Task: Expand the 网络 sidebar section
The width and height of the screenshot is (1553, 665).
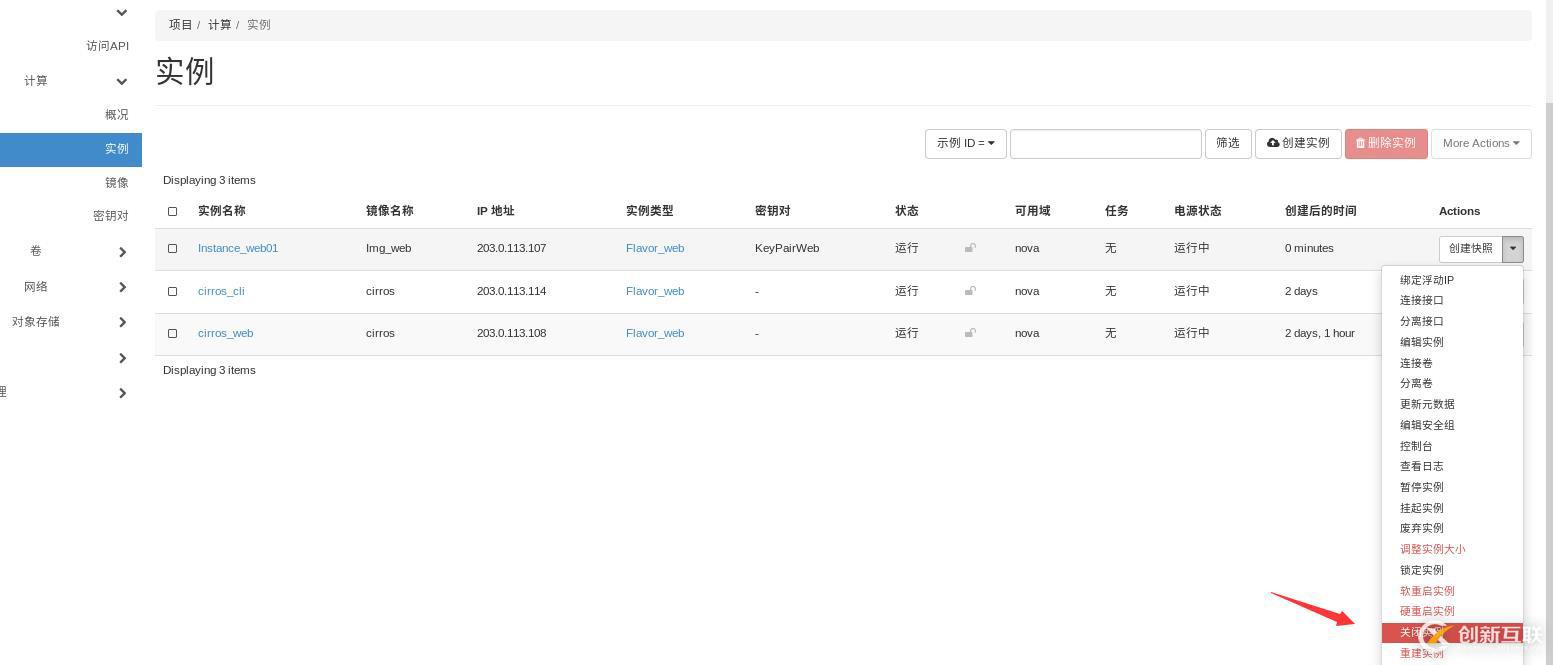Action: coord(122,287)
